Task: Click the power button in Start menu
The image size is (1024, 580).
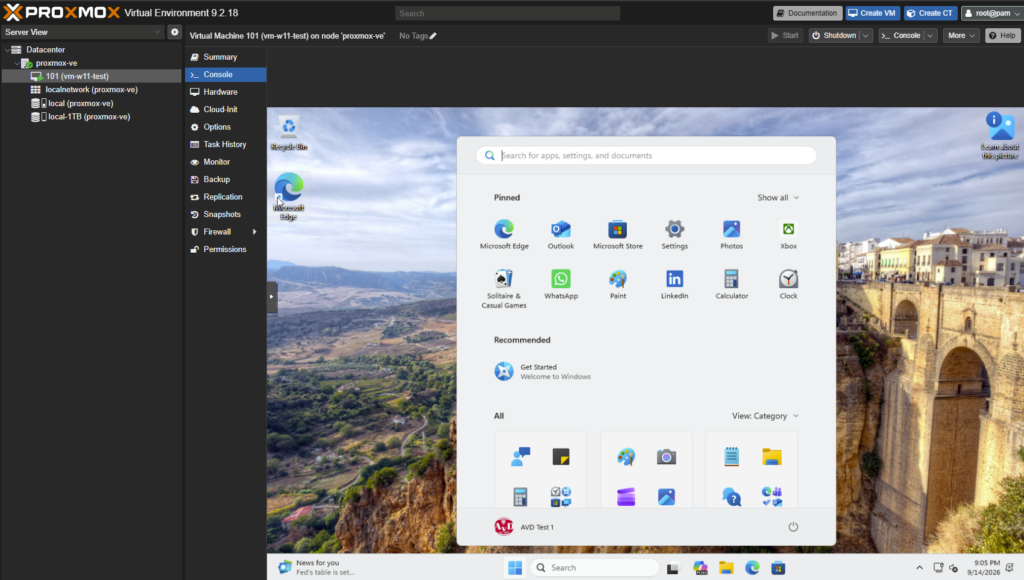Action: (x=793, y=526)
